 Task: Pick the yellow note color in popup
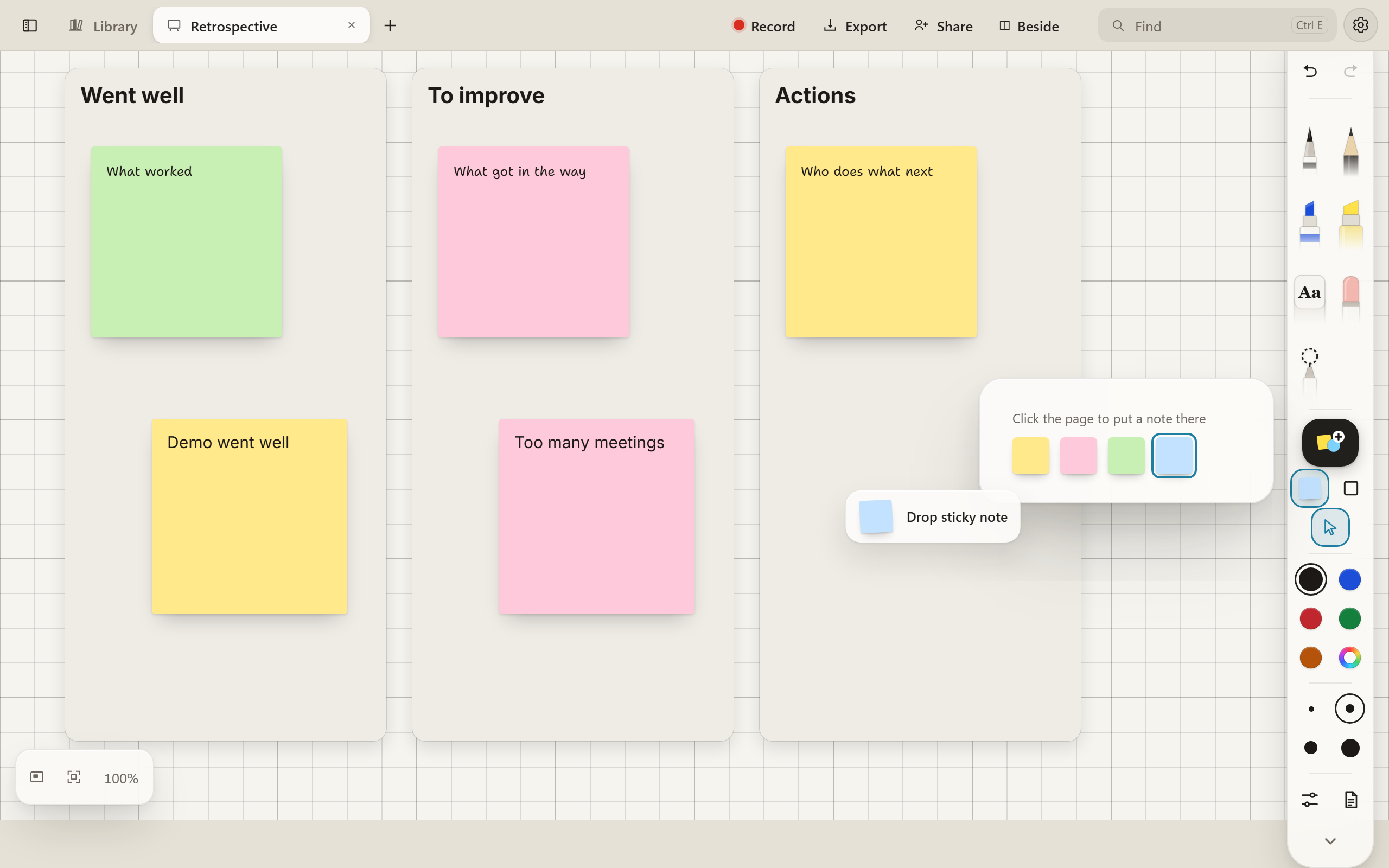[x=1030, y=456]
